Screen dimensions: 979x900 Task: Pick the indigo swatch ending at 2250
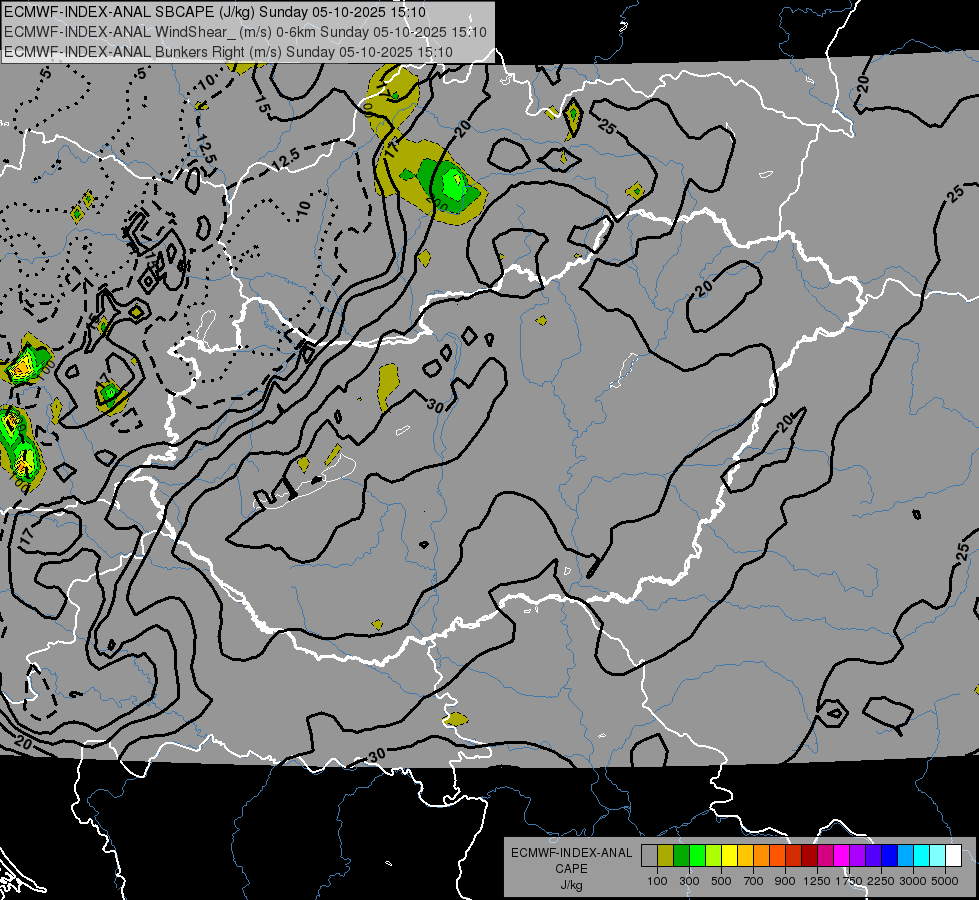tap(873, 855)
